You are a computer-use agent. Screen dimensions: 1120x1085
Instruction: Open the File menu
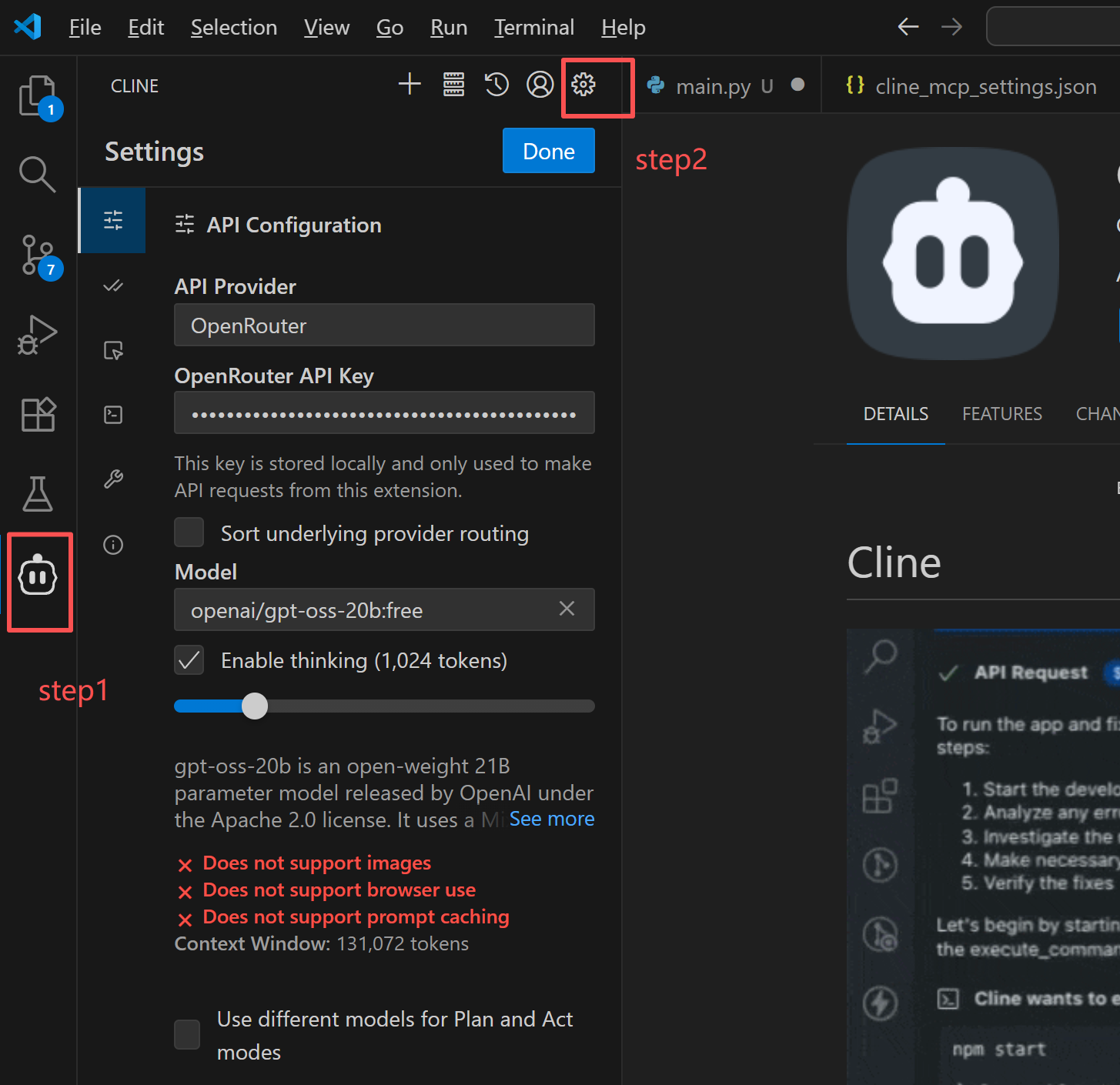[85, 28]
